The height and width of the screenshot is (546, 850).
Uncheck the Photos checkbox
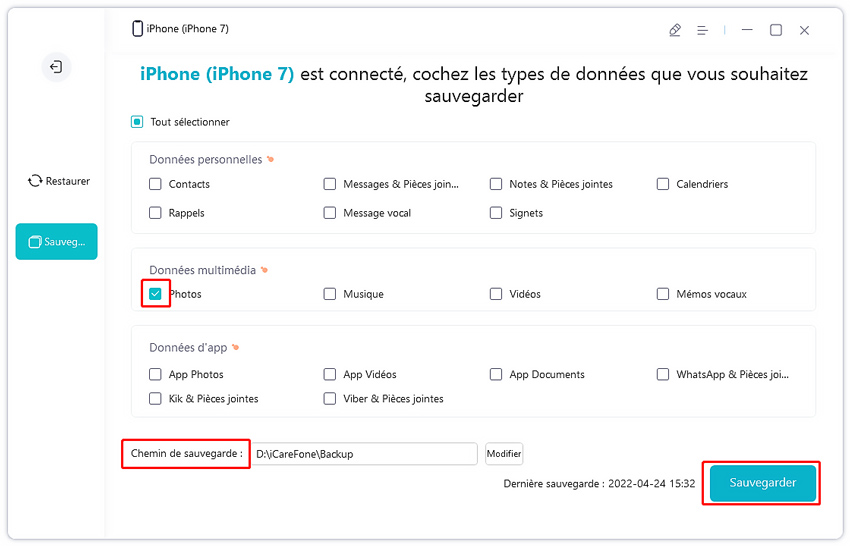(x=156, y=294)
